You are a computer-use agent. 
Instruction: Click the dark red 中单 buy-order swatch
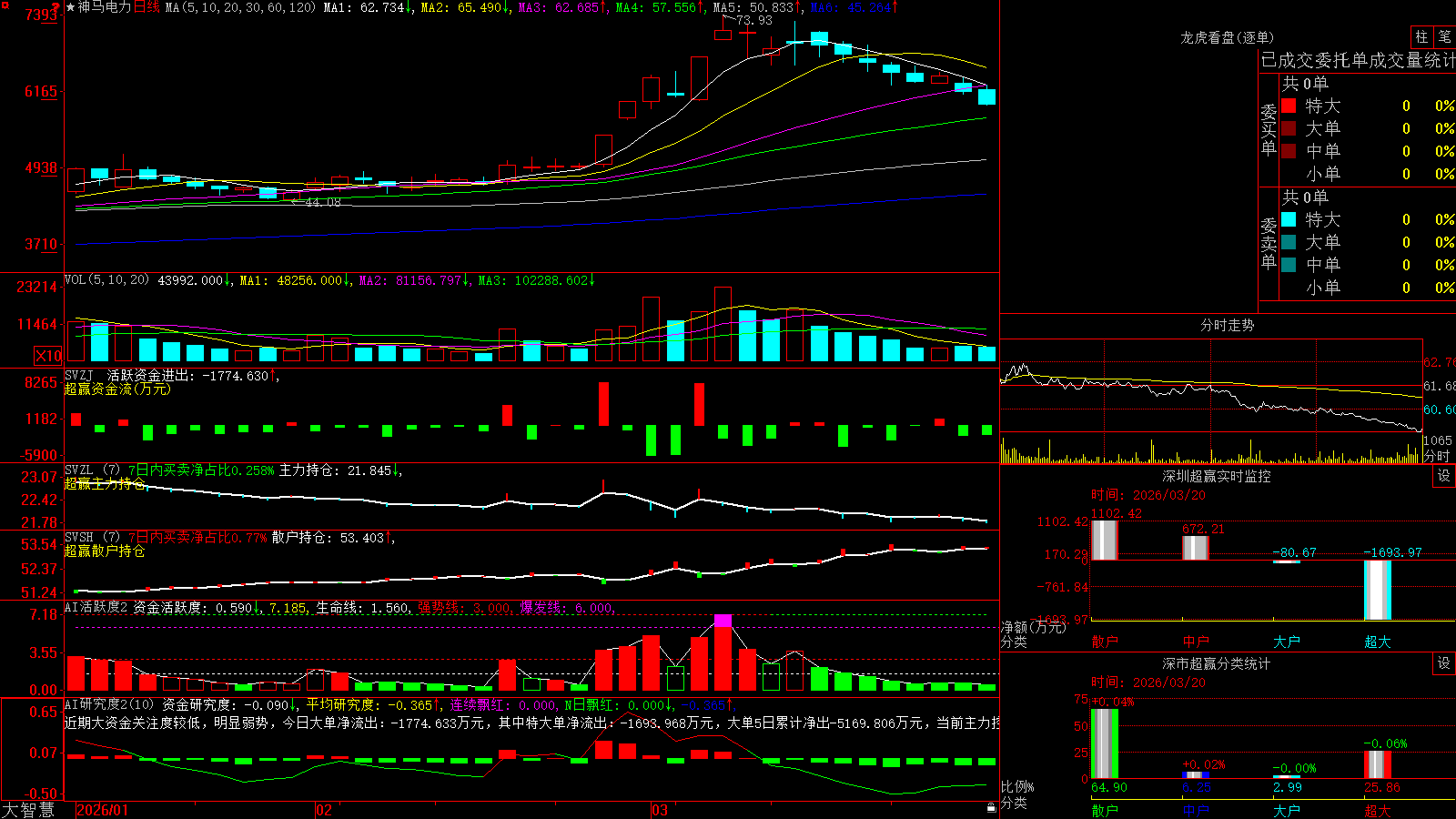point(1289,151)
